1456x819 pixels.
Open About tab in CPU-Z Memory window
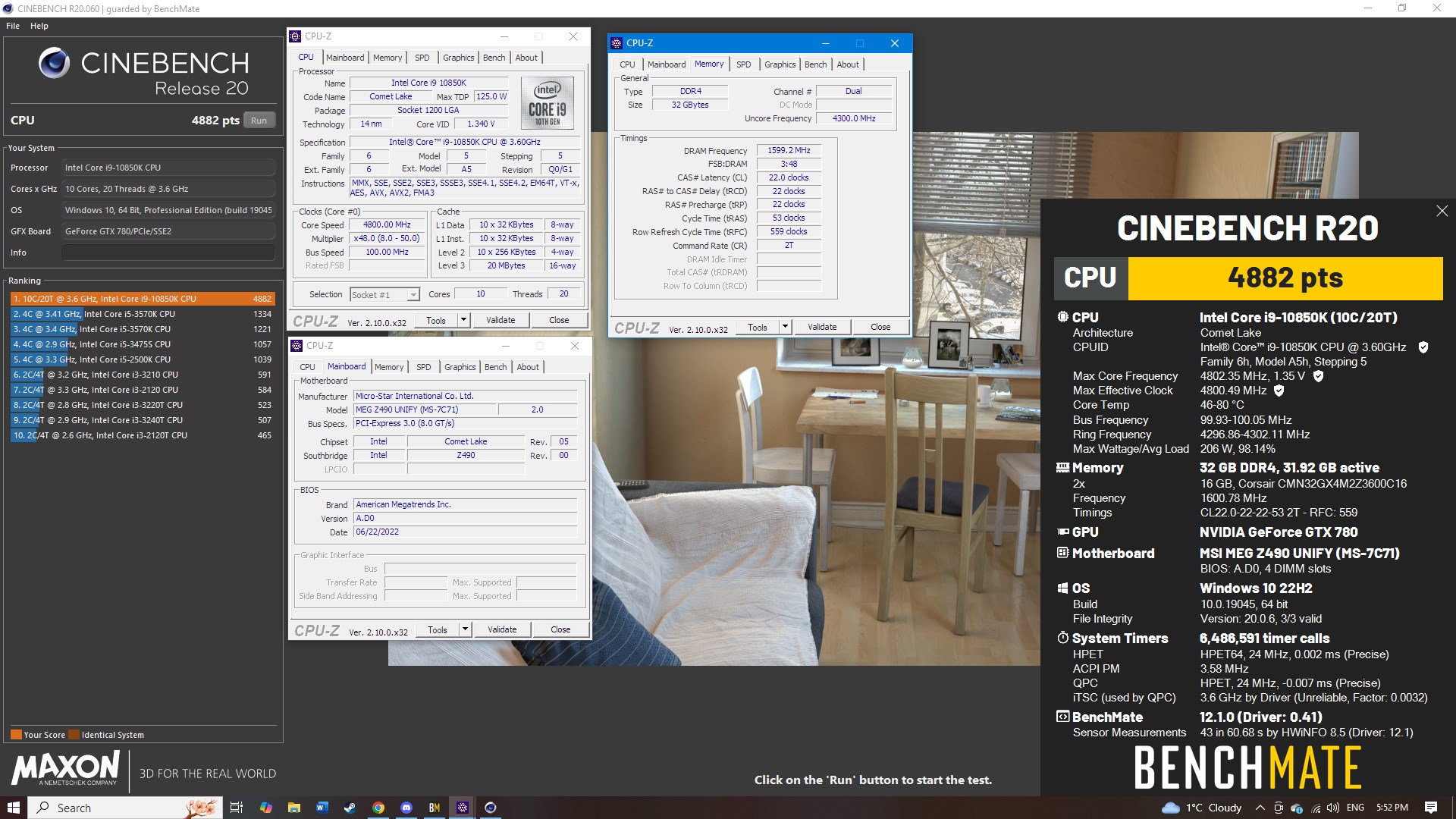848,64
